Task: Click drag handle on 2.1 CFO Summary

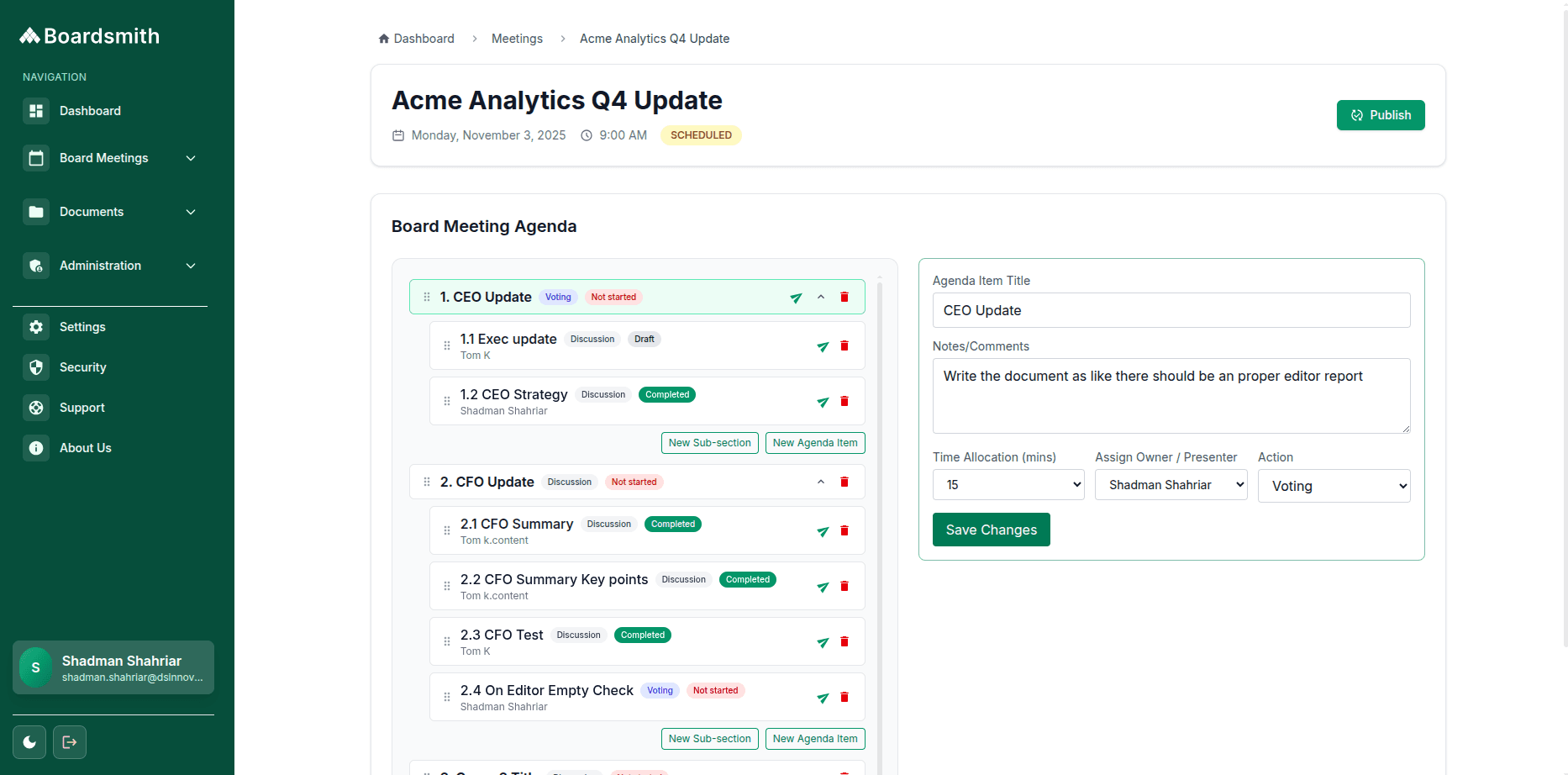Action: click(x=447, y=530)
